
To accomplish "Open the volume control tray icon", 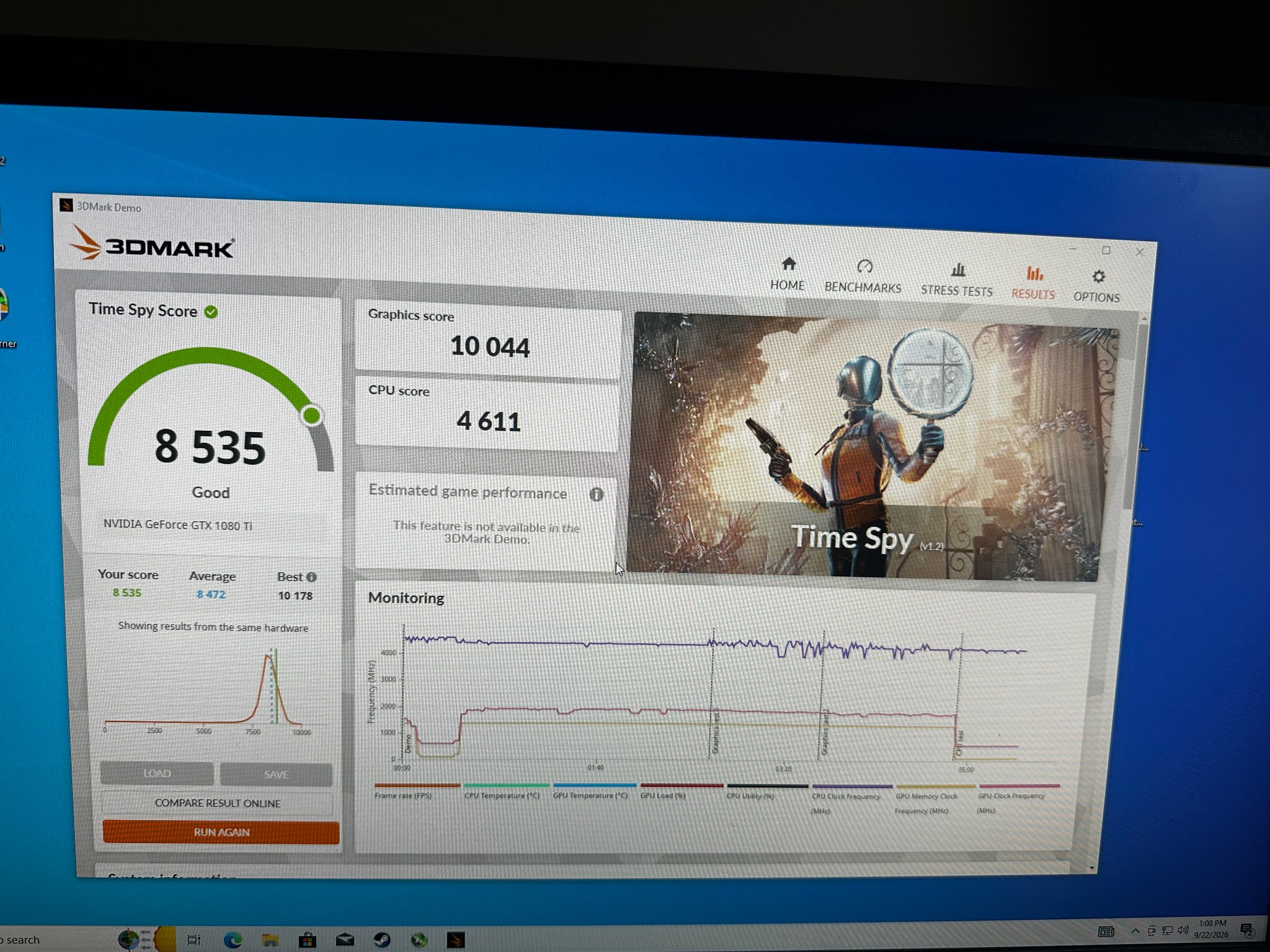I will coord(1183,930).
